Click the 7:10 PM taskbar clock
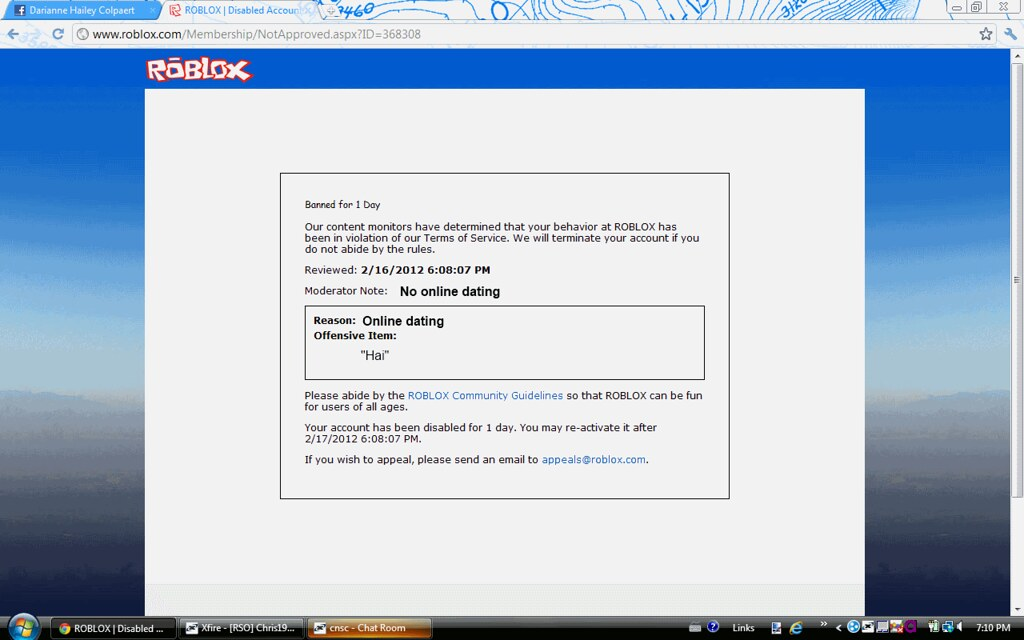The height and width of the screenshot is (640, 1024). [x=993, y=628]
